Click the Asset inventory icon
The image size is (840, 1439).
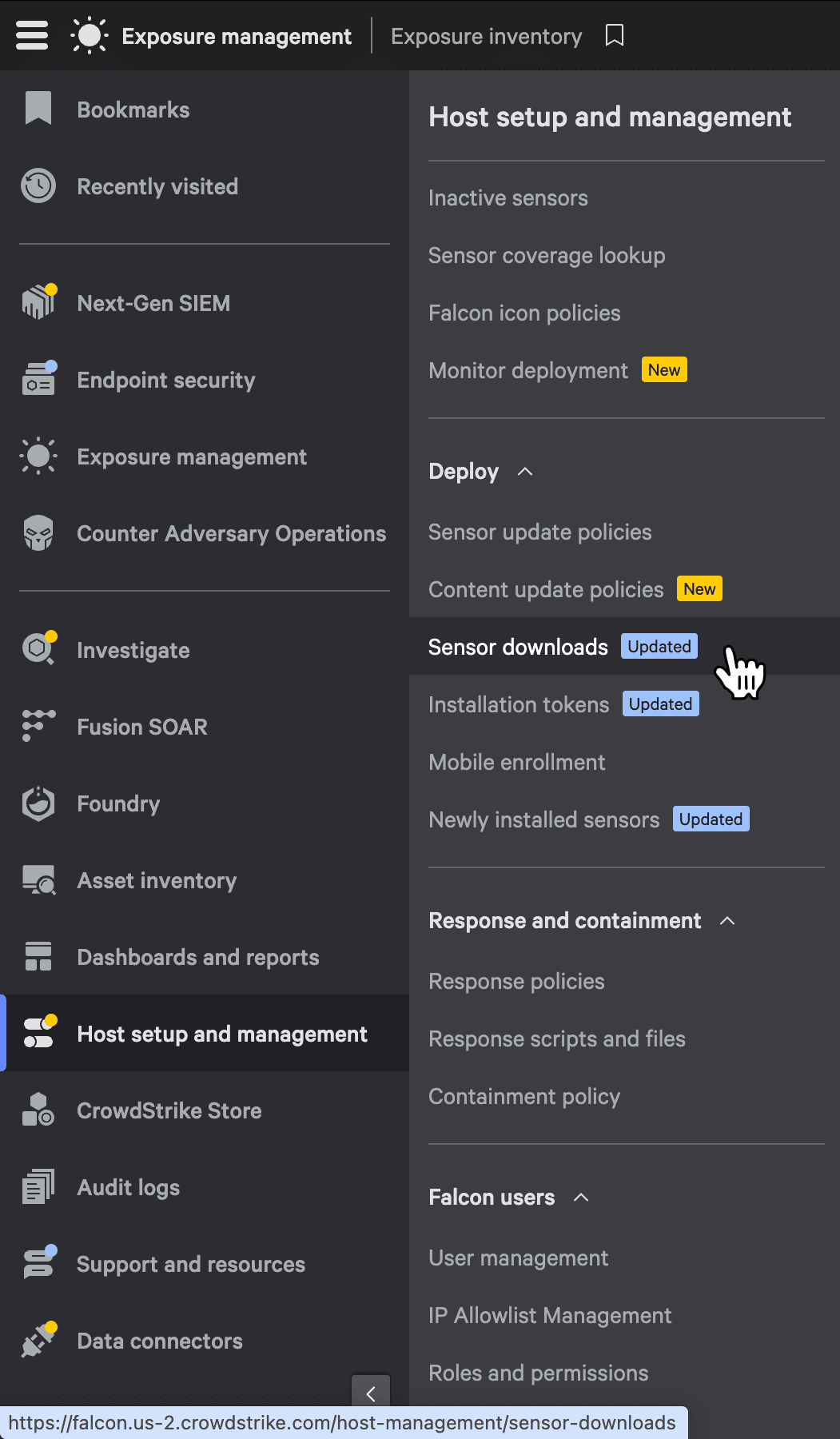(38, 879)
